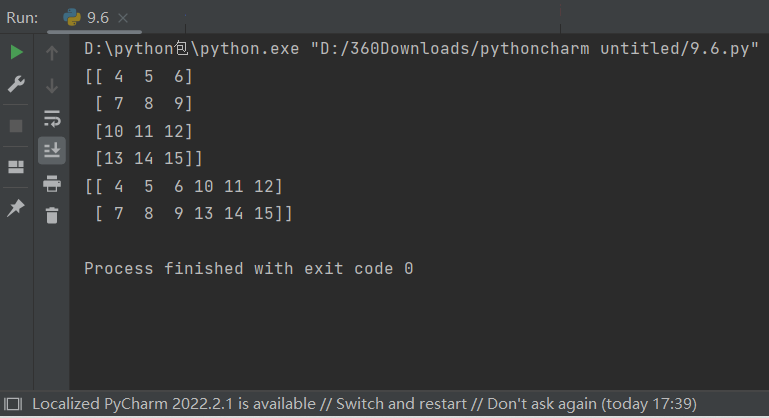Viewport: 769px width, 418px height.
Task: Click the Python icon on 9.6 tab
Action: 72,18
